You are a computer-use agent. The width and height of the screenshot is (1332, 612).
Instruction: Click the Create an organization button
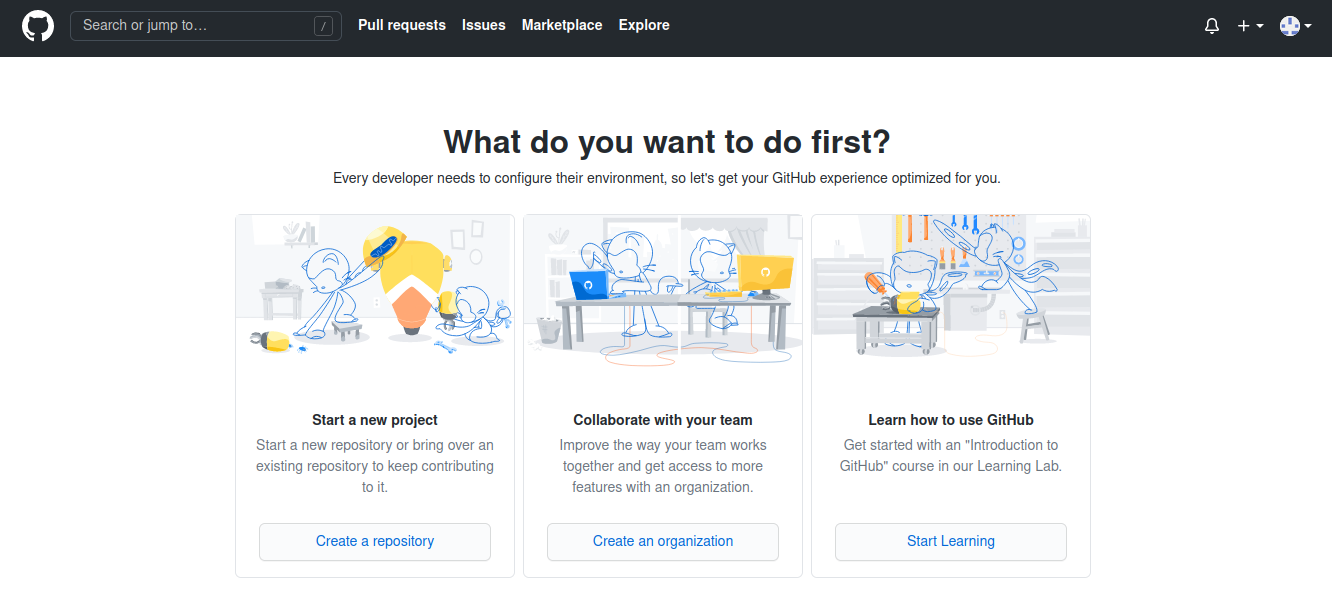click(x=663, y=542)
